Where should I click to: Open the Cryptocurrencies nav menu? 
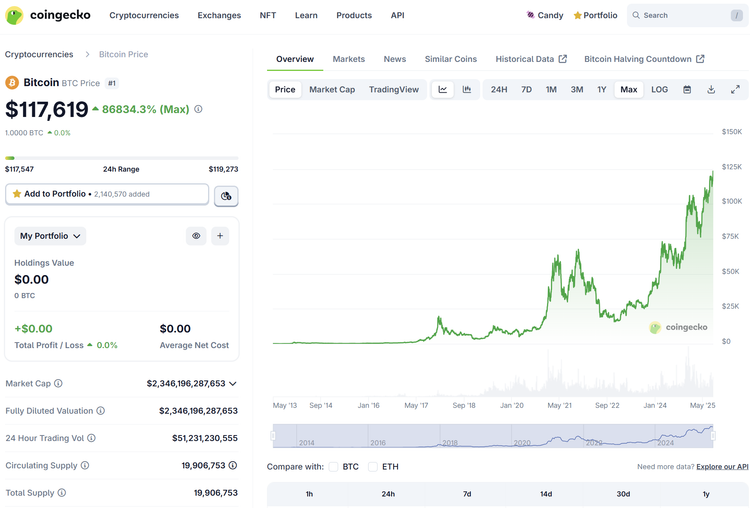144,15
